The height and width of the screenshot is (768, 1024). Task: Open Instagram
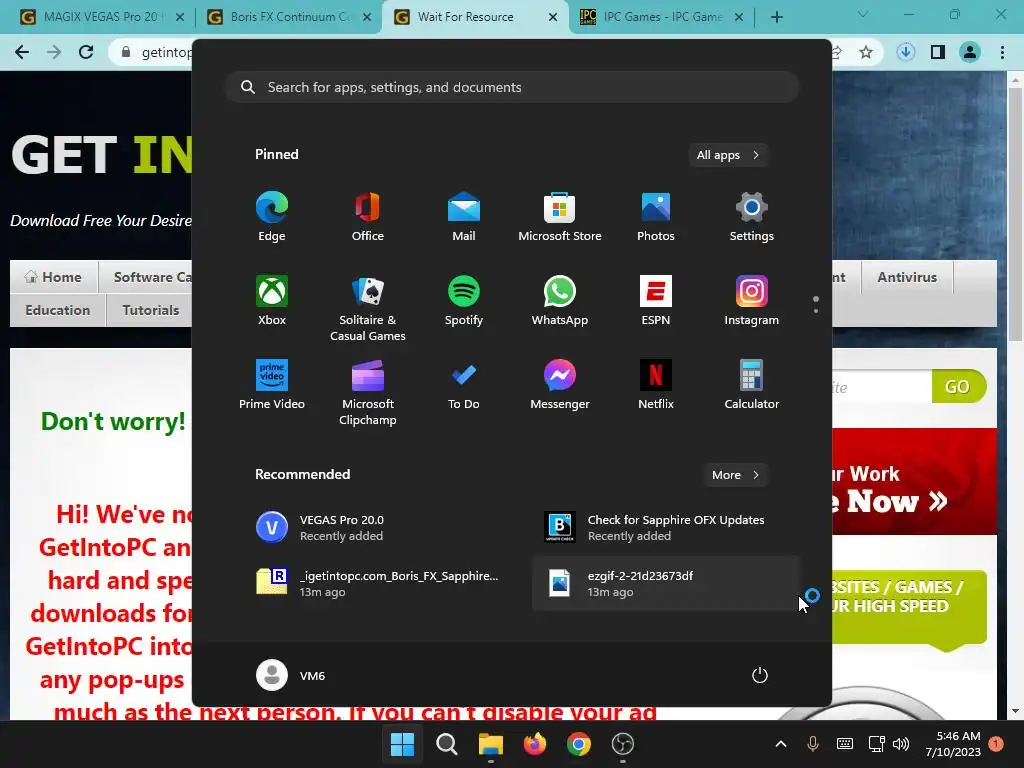pyautogui.click(x=752, y=300)
